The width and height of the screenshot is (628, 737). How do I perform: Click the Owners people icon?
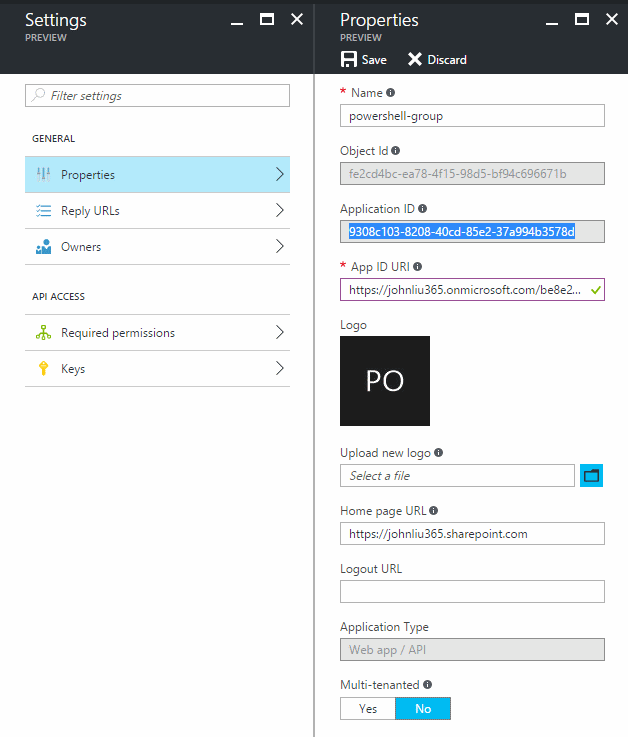pyautogui.click(x=43, y=247)
